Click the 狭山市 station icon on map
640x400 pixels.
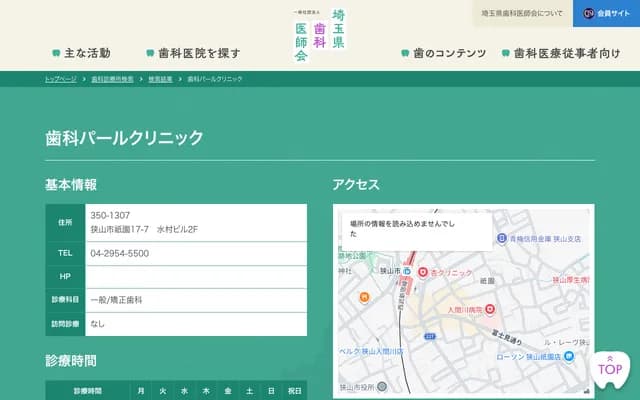point(407,272)
